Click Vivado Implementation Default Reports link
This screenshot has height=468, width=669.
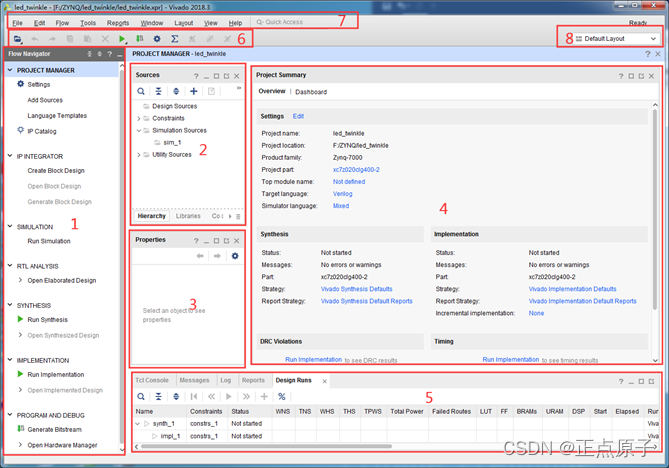pyautogui.click(x=582, y=301)
